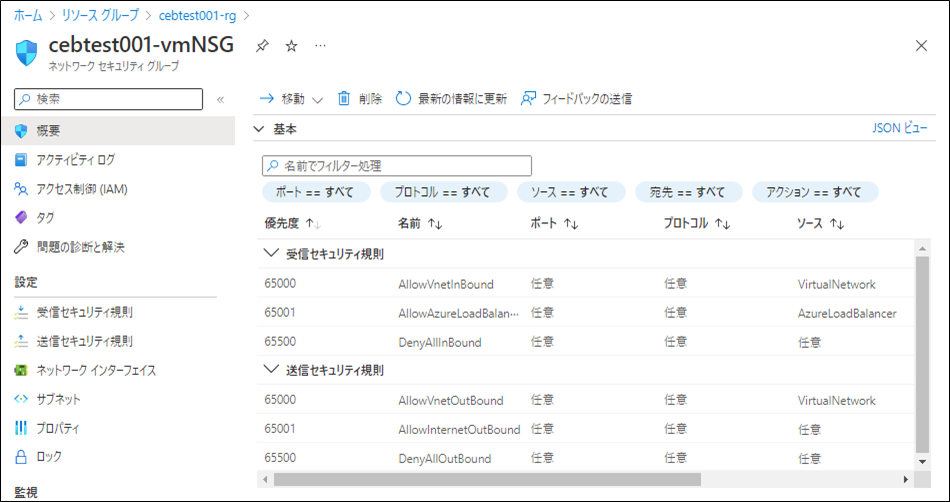Image resolution: width=950 pixels, height=502 pixels.
Task: Click the horizontal scrollbar thumb
Action: [487, 479]
